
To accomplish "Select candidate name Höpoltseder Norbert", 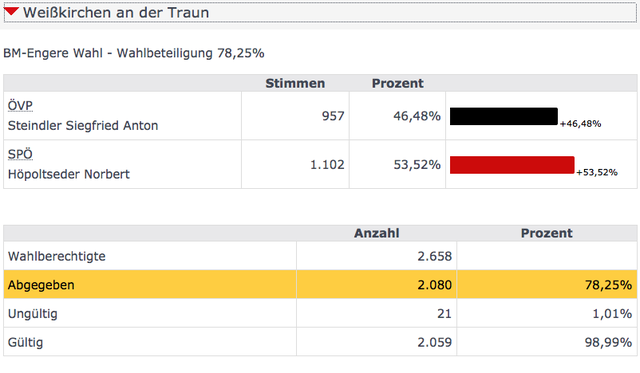I will [x=69, y=174].
